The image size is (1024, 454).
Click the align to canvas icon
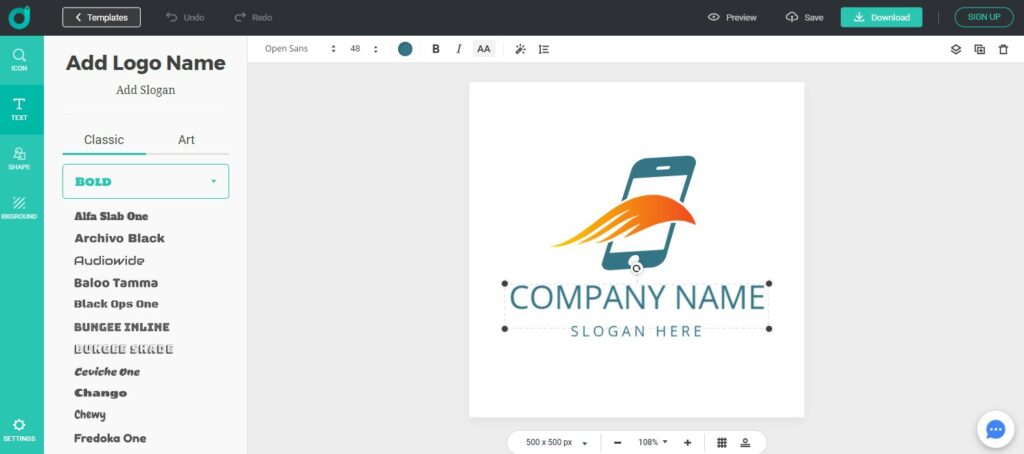[745, 442]
